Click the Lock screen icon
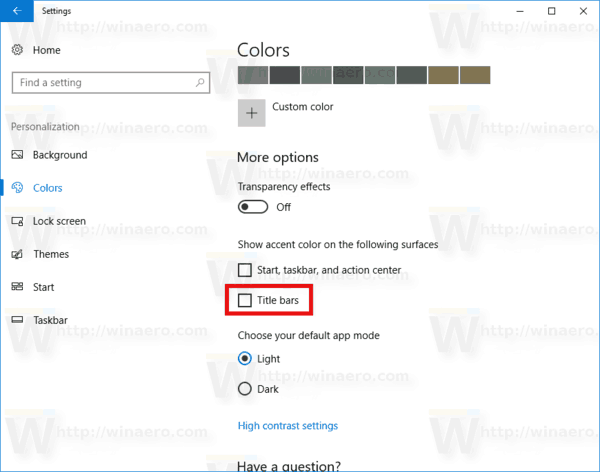Screen dimensions: 600x472 (17, 221)
